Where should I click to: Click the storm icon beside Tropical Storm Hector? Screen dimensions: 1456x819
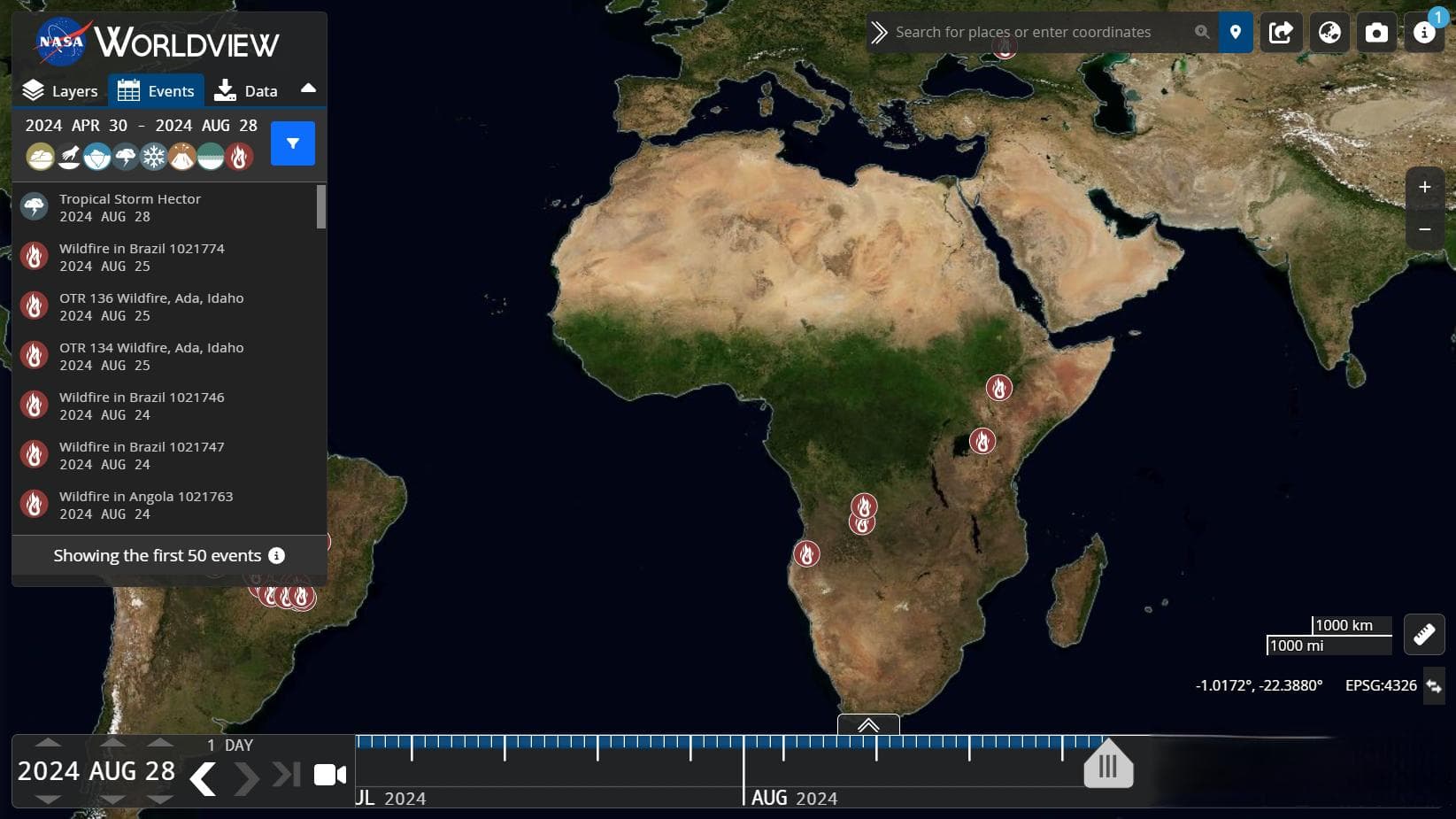(x=35, y=207)
